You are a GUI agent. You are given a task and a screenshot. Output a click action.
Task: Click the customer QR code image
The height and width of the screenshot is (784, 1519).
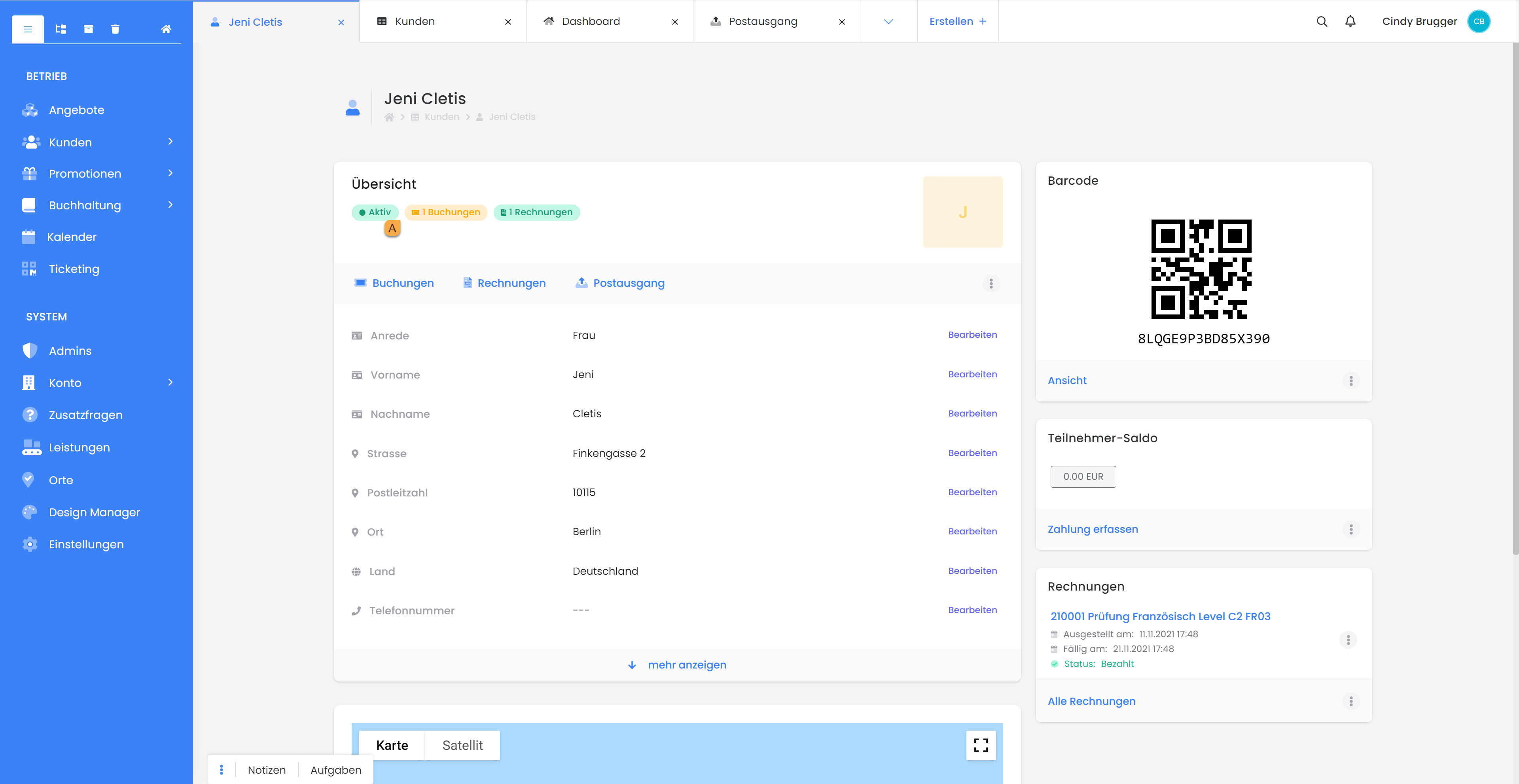[1201, 269]
